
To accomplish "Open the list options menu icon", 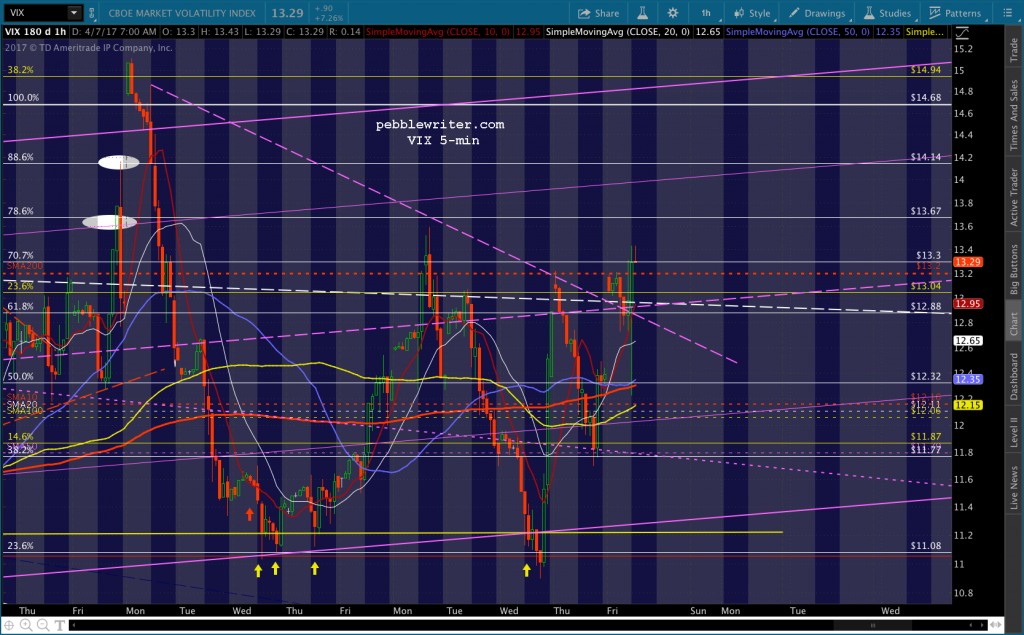I will click(x=1007, y=13).
